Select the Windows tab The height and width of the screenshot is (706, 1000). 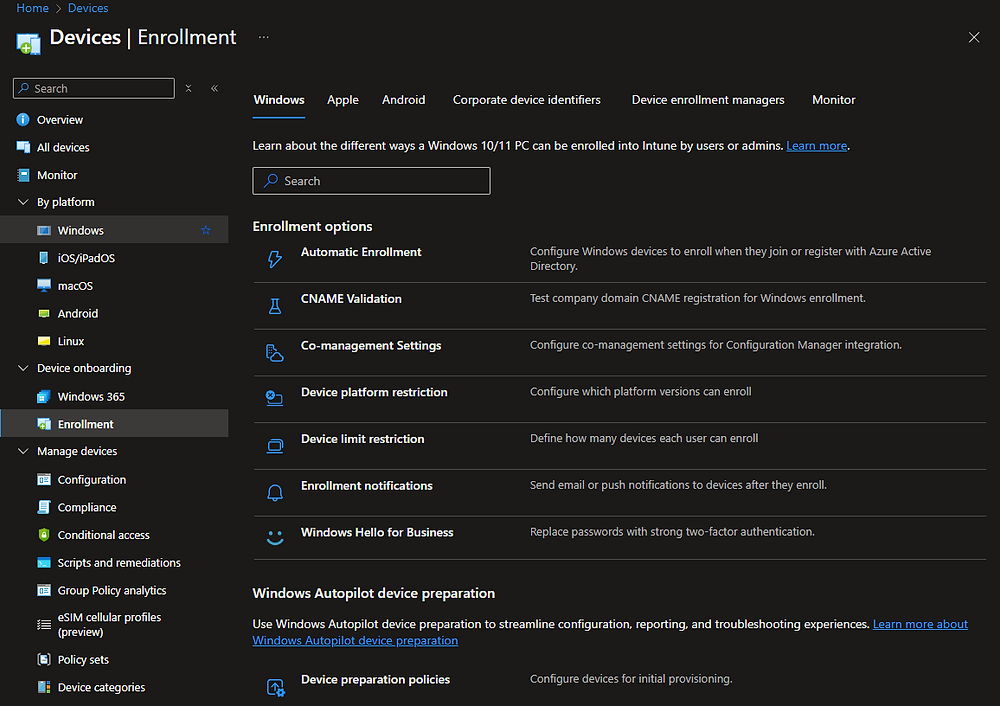279,100
